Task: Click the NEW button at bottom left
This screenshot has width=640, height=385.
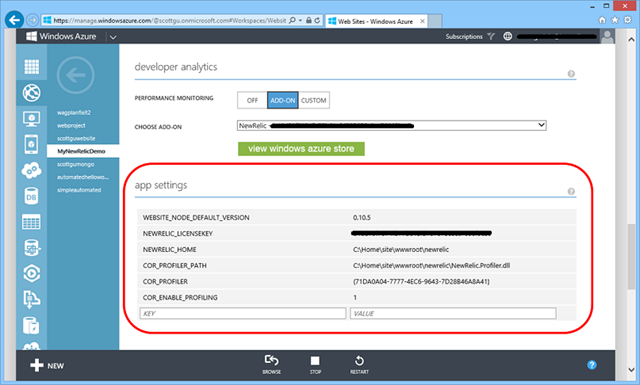Action: (x=47, y=365)
